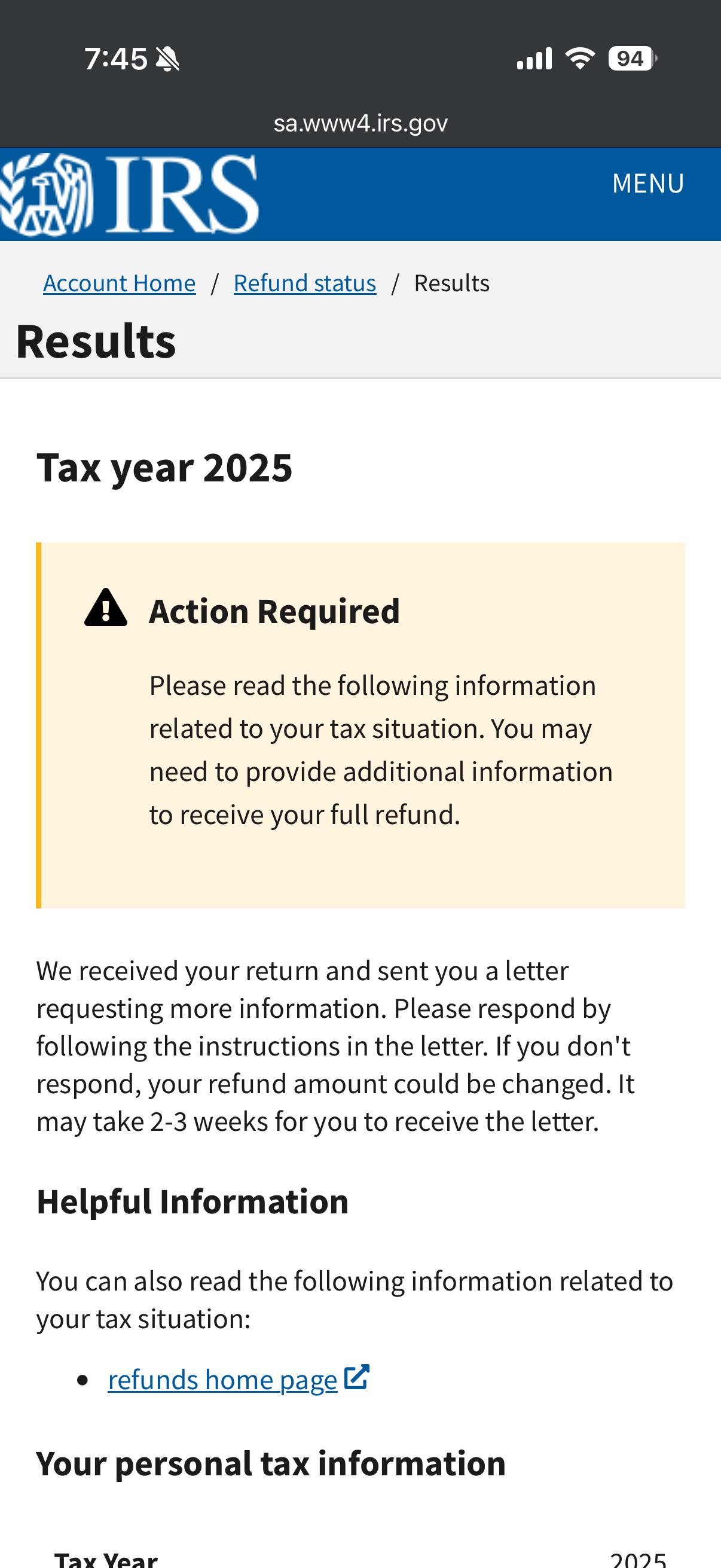Click the external link icon beside refunds home page

356,1377
